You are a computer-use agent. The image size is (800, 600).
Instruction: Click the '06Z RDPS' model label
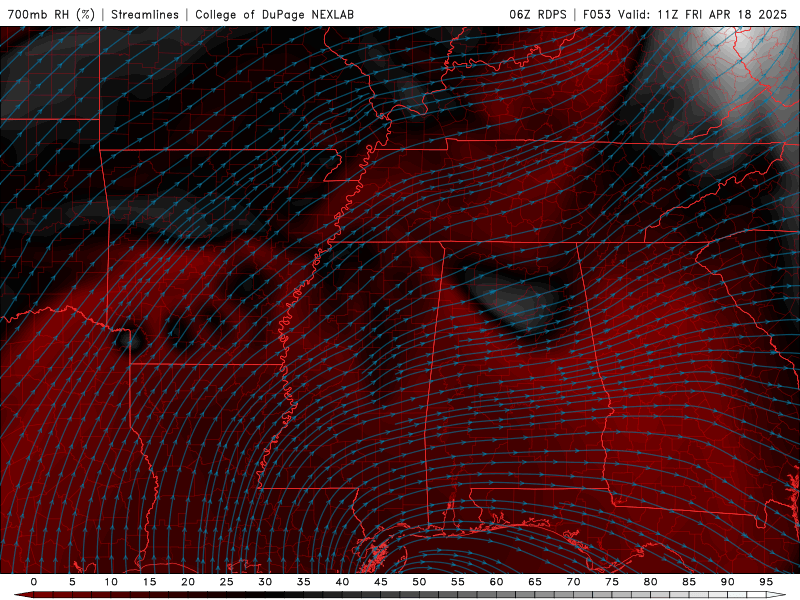point(537,14)
